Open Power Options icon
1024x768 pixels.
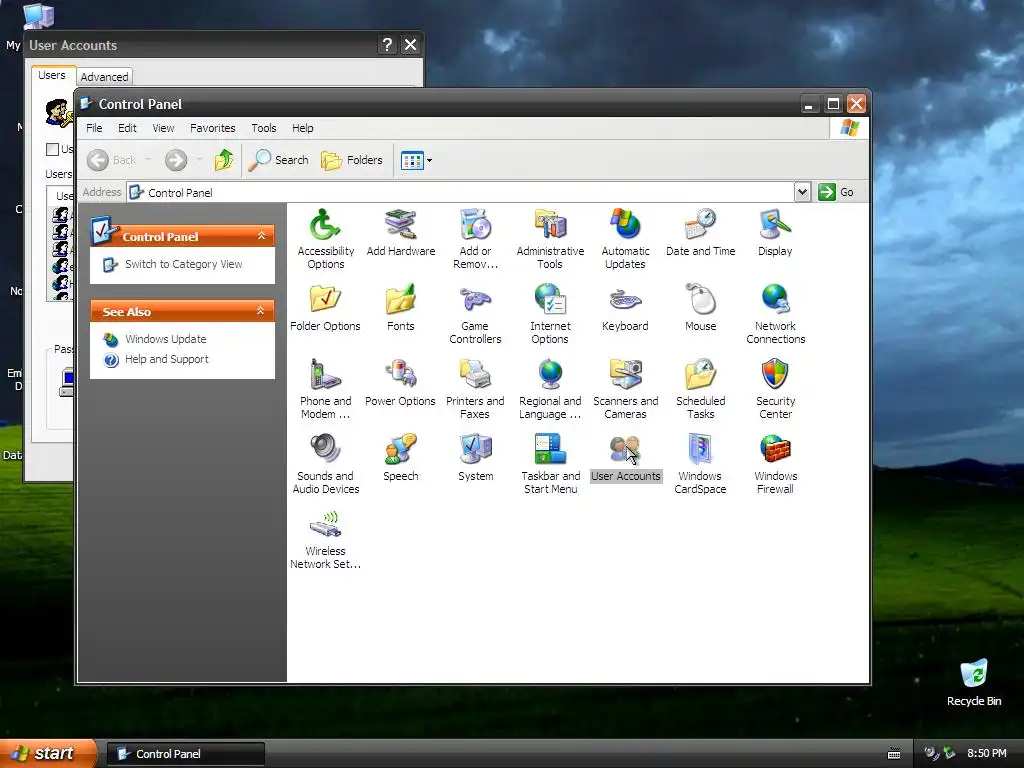tap(400, 383)
